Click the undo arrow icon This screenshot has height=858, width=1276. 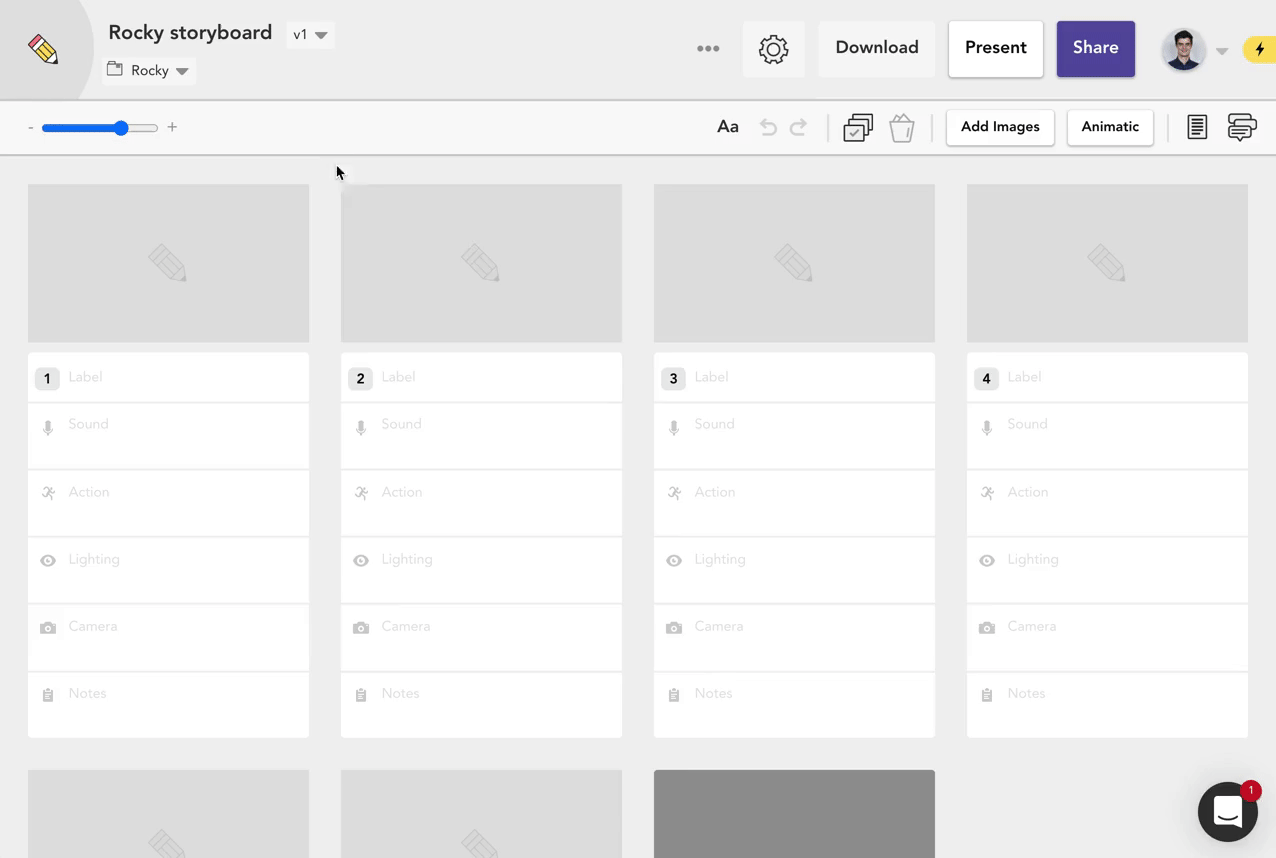point(768,127)
